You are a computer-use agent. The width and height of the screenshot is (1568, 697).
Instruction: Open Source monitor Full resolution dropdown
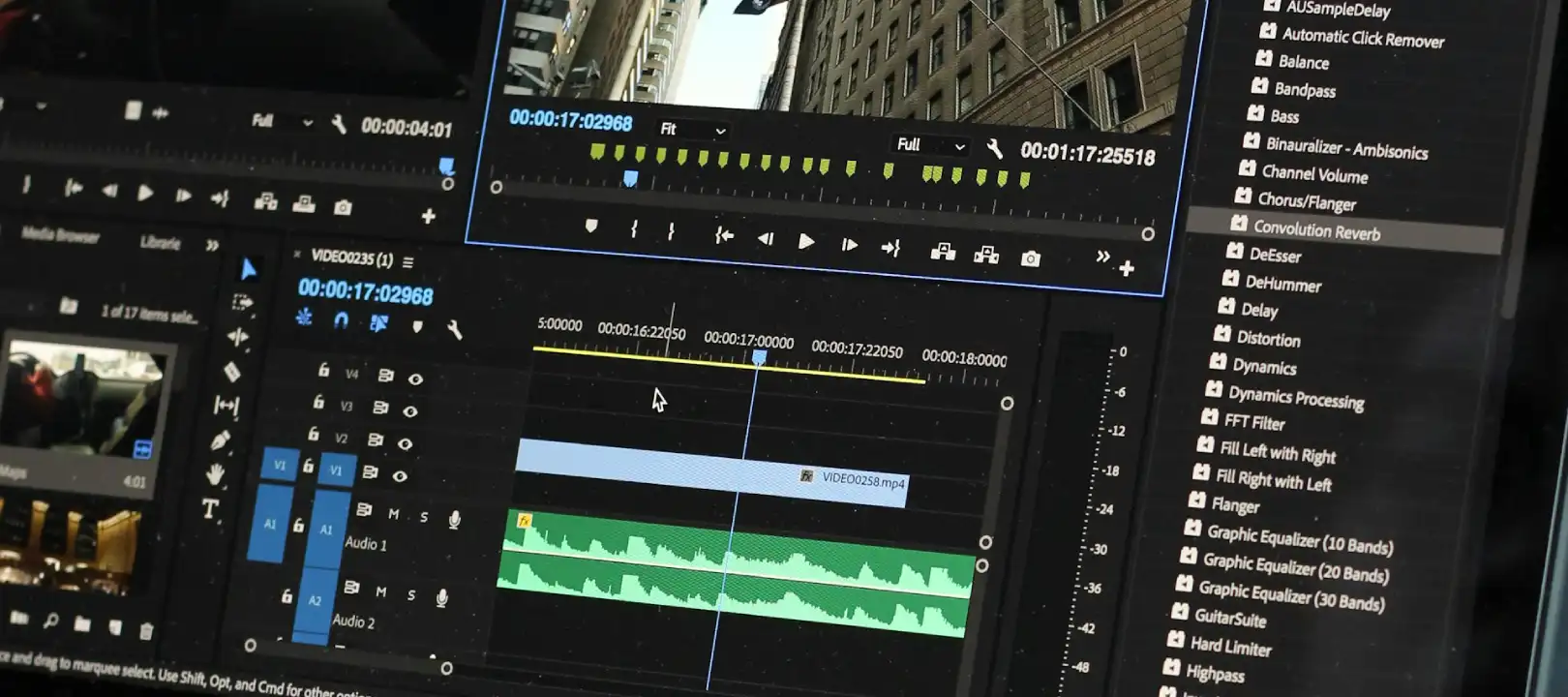click(282, 122)
